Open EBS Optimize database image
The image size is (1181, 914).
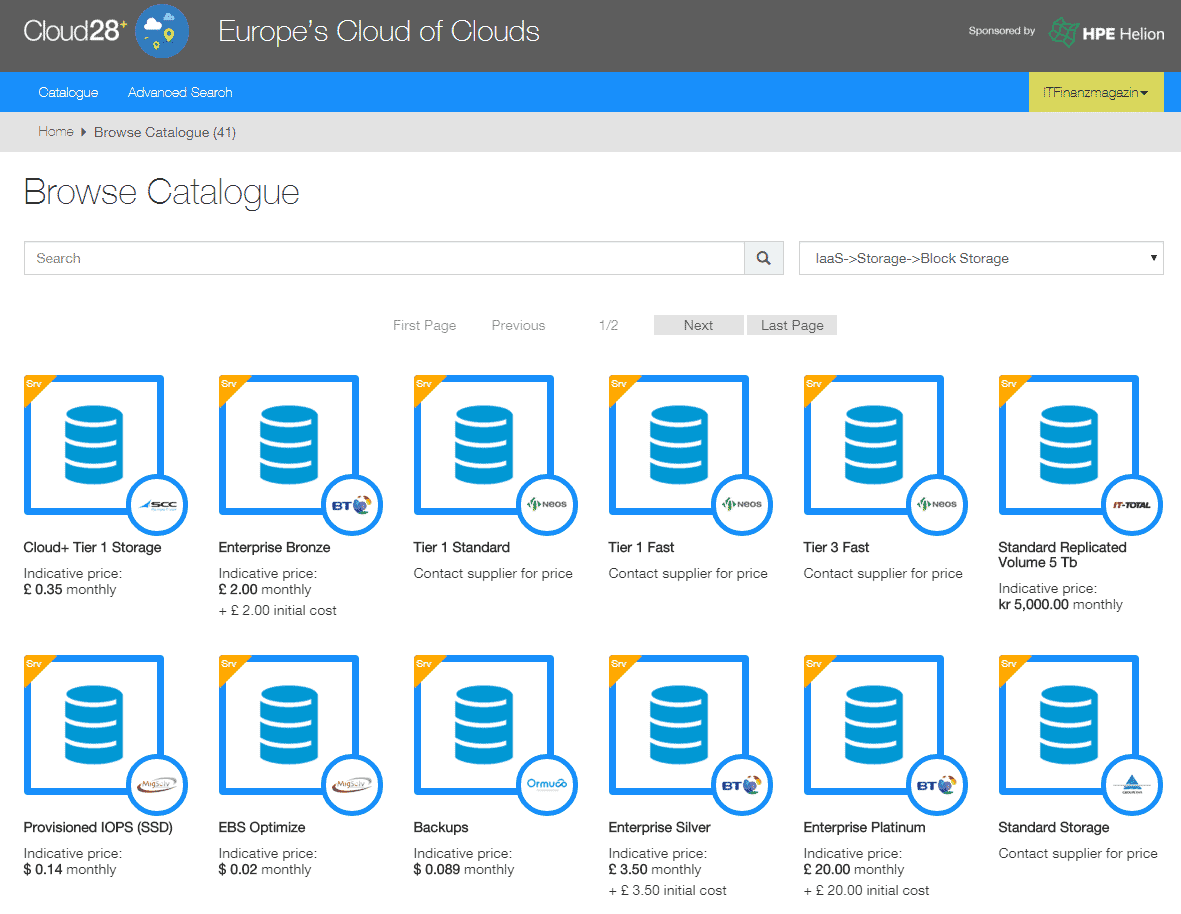point(289,725)
